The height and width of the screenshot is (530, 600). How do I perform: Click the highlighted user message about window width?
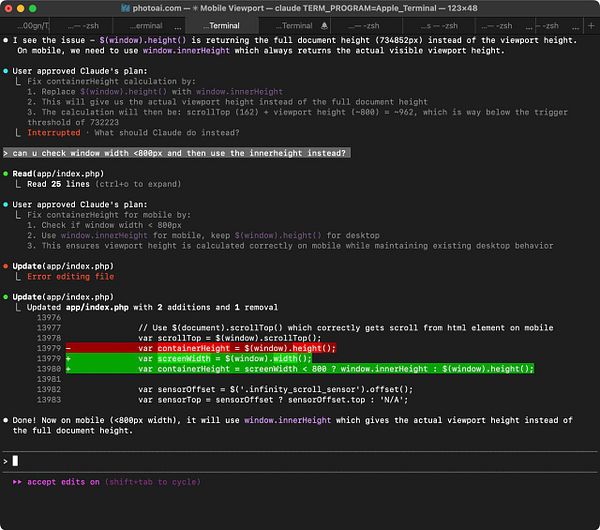(176, 153)
